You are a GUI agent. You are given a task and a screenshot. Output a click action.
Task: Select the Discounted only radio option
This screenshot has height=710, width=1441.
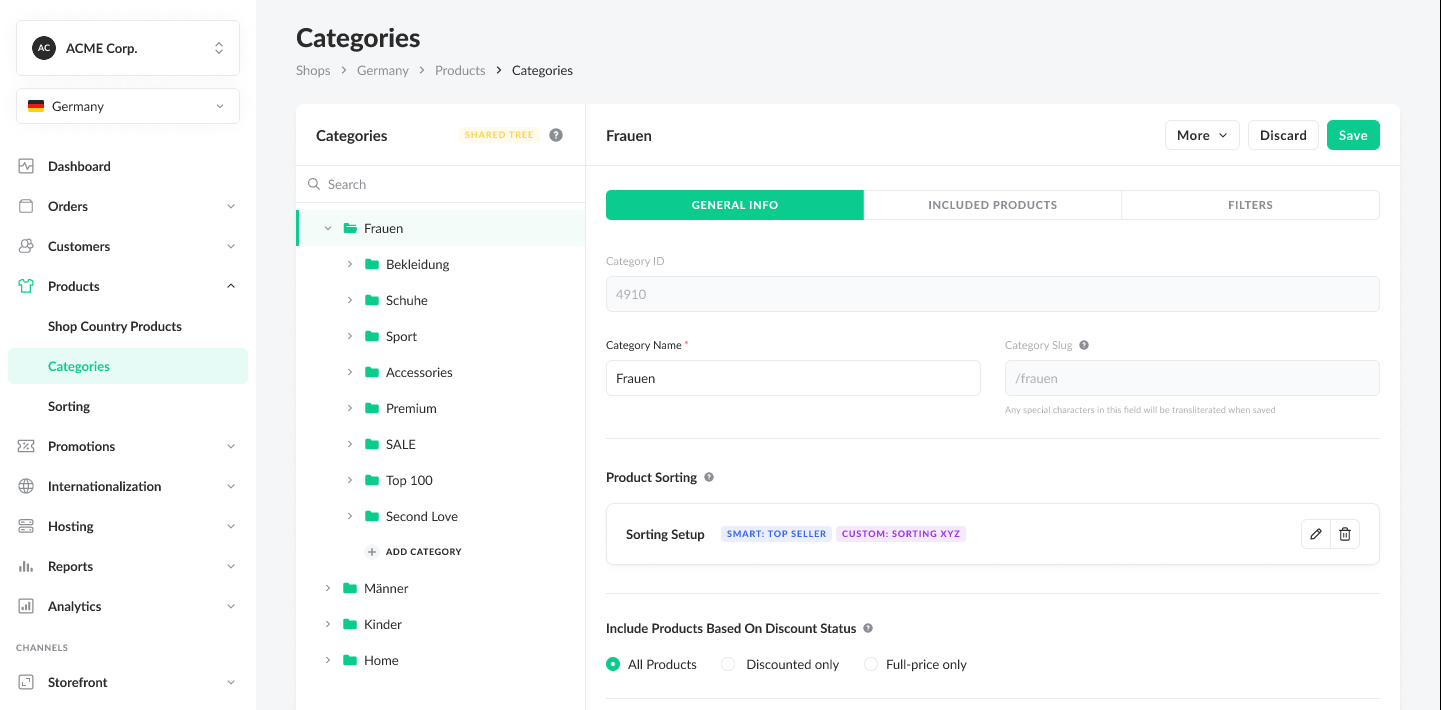click(x=729, y=664)
